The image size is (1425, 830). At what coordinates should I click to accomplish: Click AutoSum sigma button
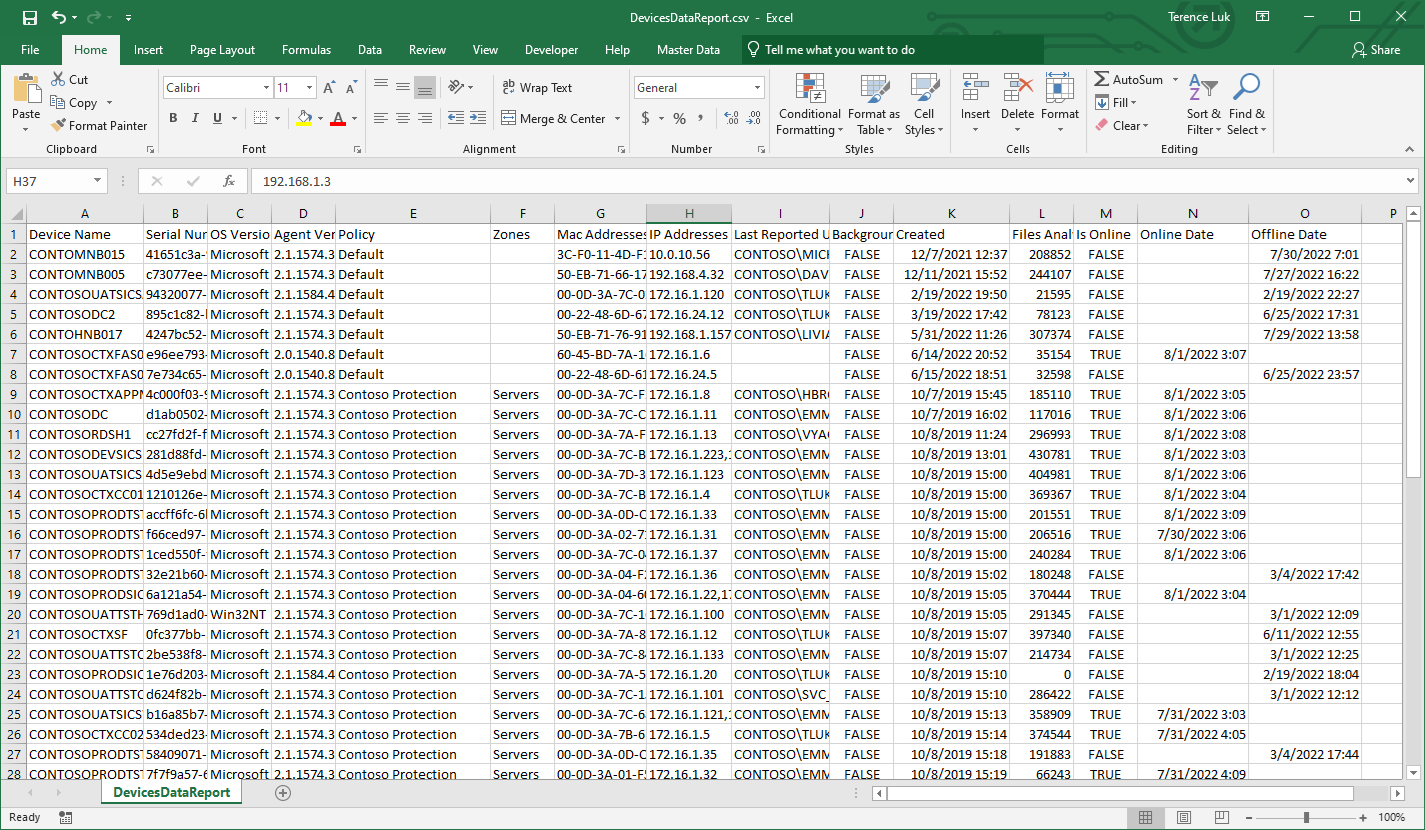pos(1129,79)
